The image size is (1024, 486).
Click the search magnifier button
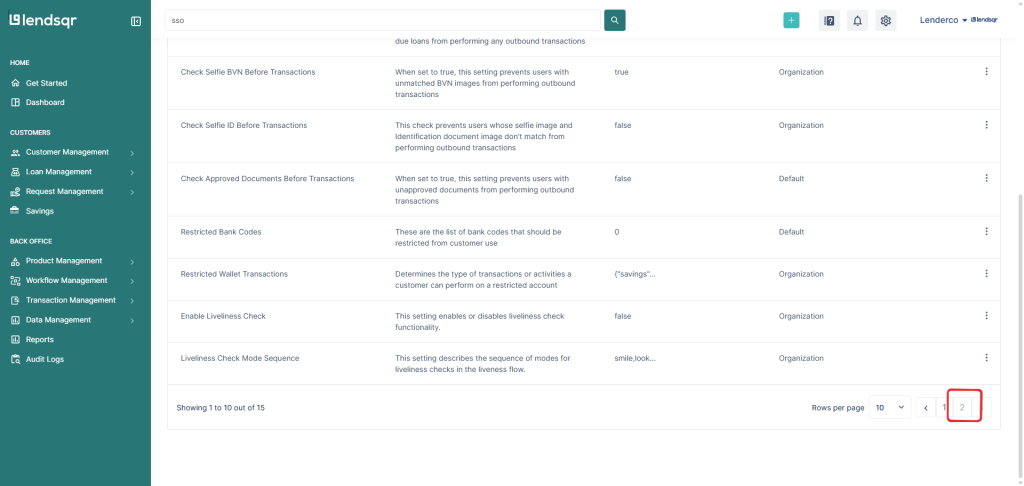tap(615, 20)
